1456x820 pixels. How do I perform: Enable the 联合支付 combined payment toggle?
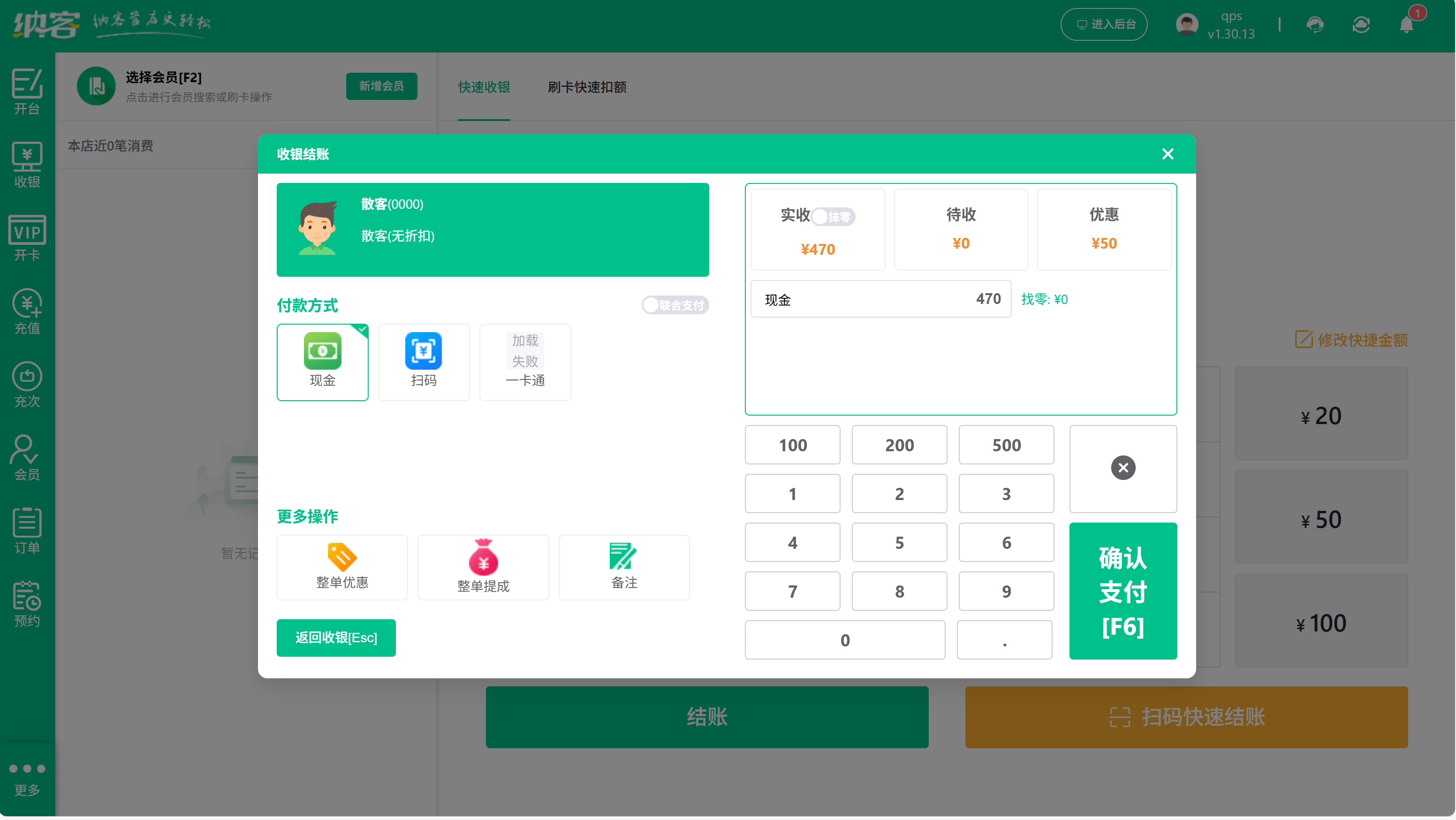pyautogui.click(x=675, y=305)
